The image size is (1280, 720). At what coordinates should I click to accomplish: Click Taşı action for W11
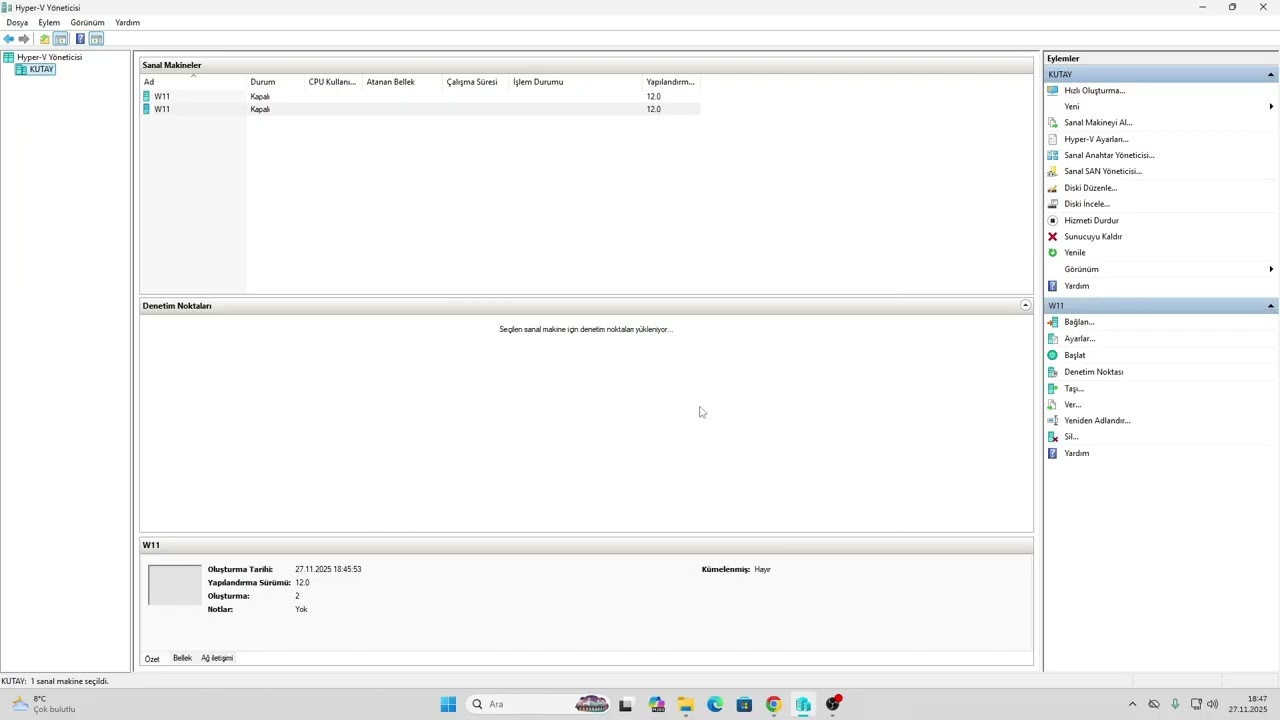tap(1073, 388)
